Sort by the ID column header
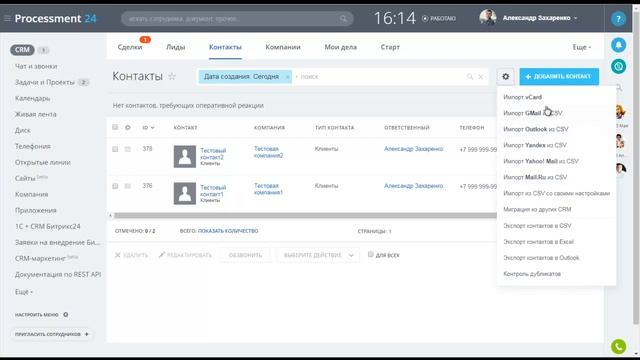This screenshot has width=640, height=360. click(148, 128)
